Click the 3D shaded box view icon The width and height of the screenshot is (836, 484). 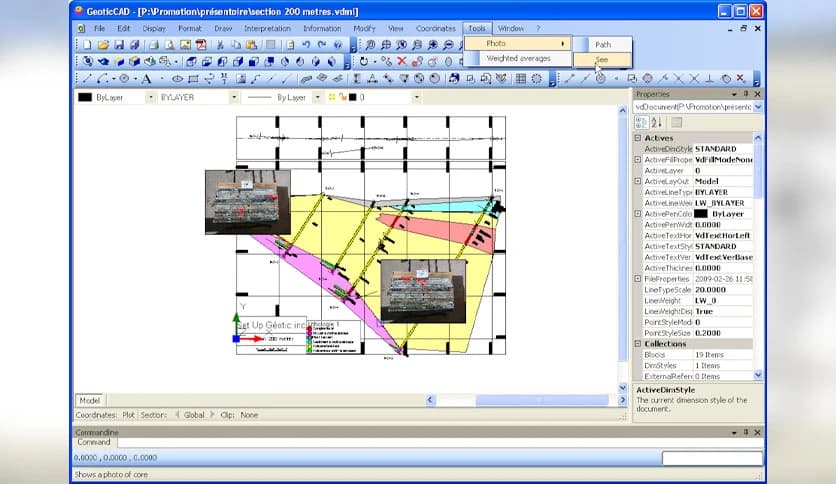click(x=134, y=61)
